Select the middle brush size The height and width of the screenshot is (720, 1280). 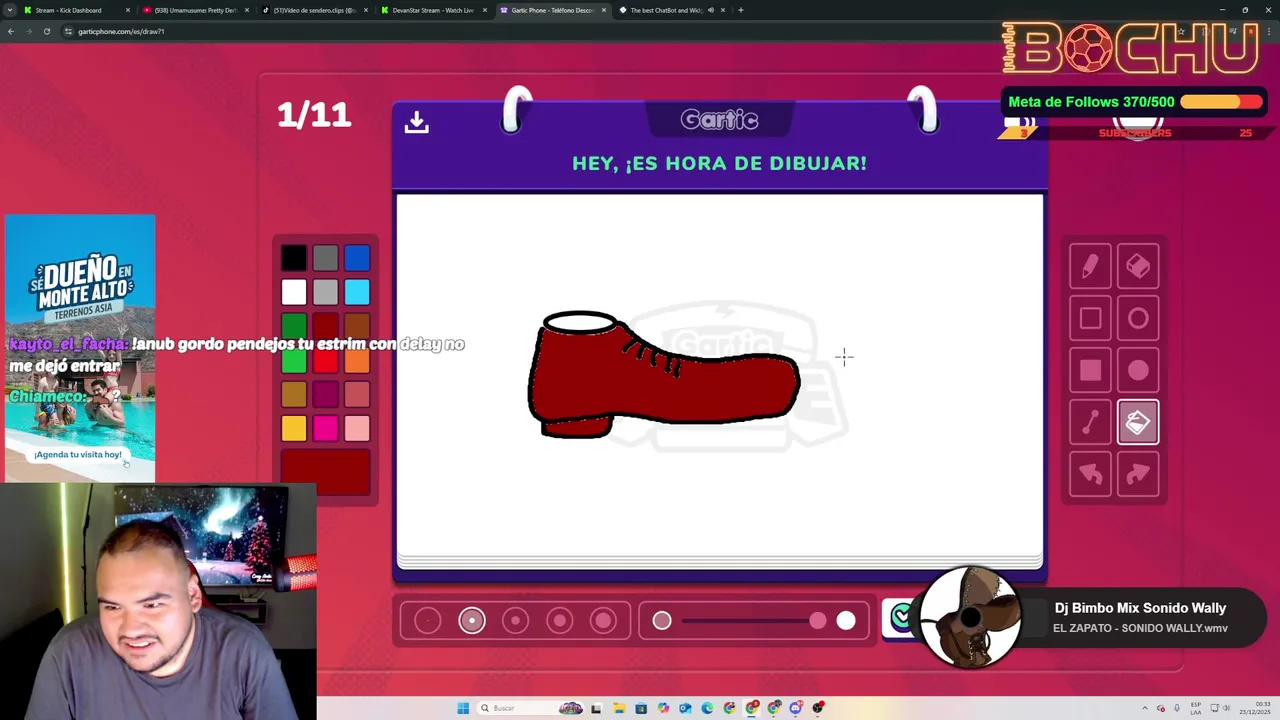tap(516, 621)
